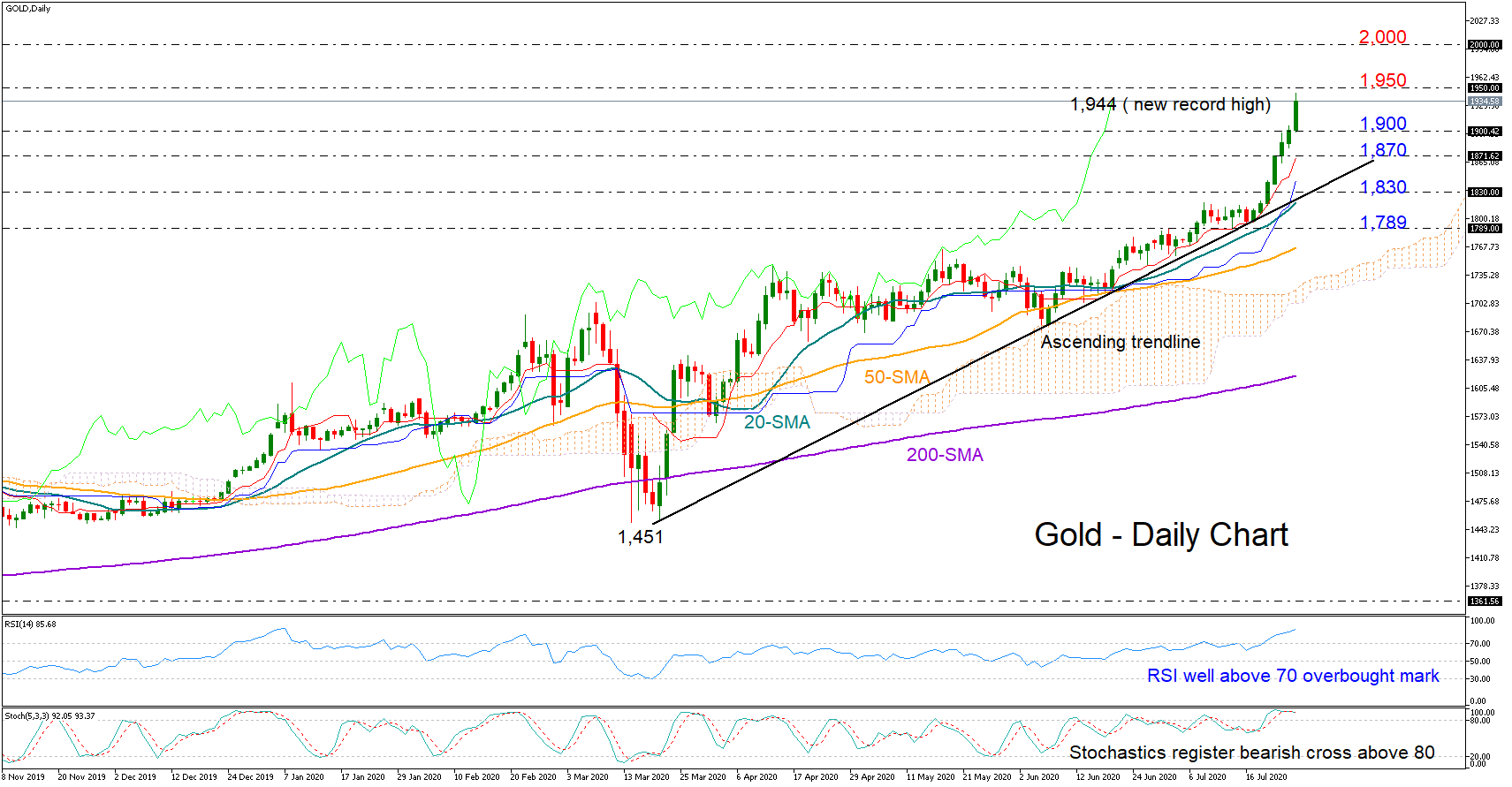Click the RSI(14) 85.68 indicator label
The height and width of the screenshot is (787, 1512).
(x=31, y=624)
